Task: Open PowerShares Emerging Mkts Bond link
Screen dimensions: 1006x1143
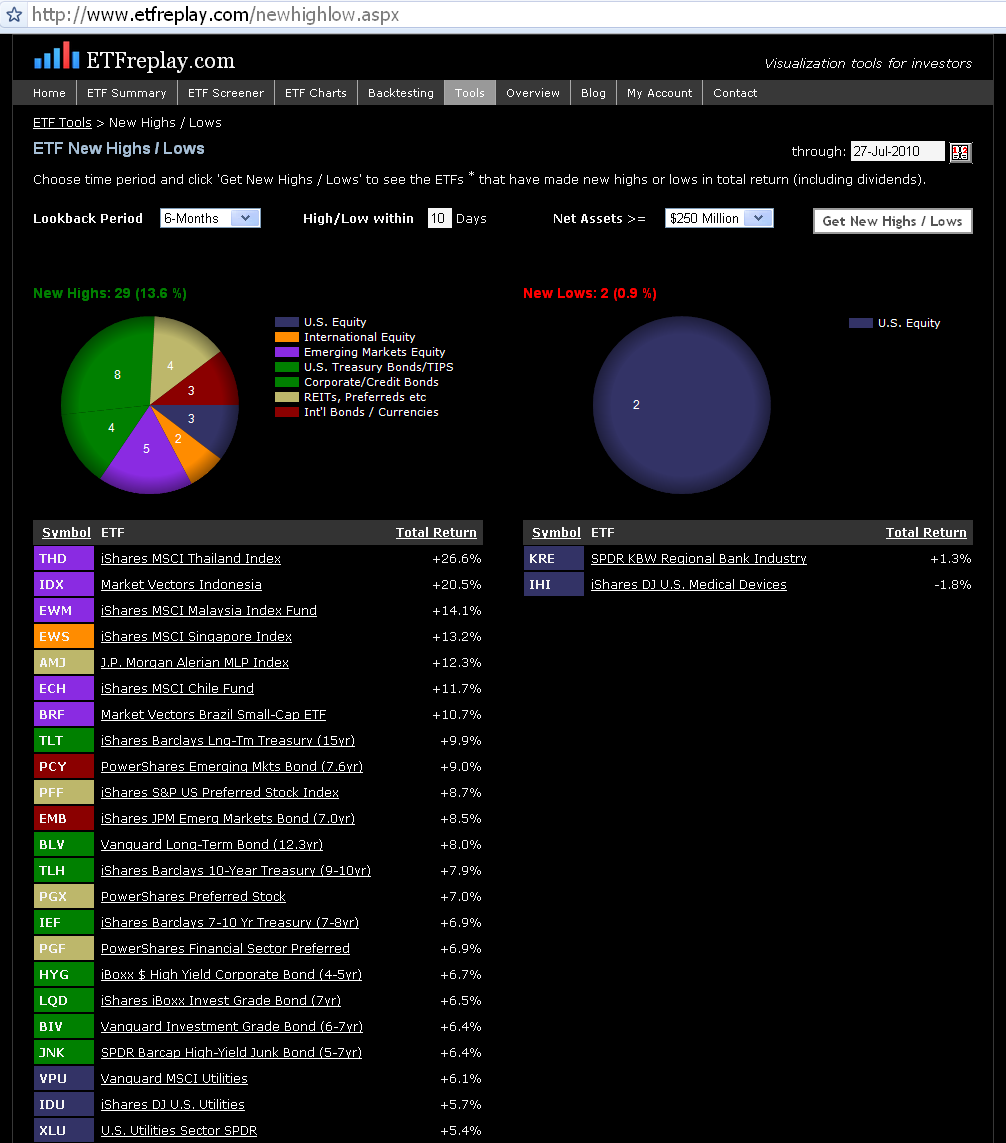Action: point(232,767)
